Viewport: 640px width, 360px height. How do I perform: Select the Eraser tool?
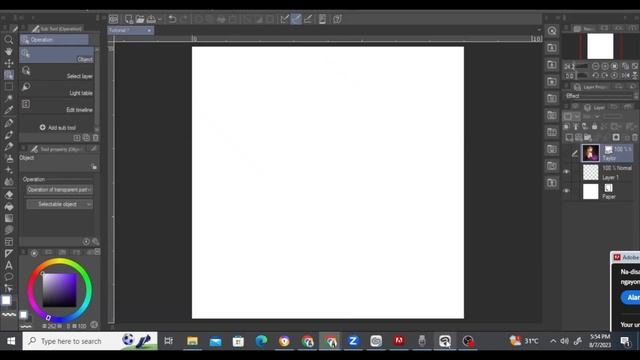click(x=9, y=195)
